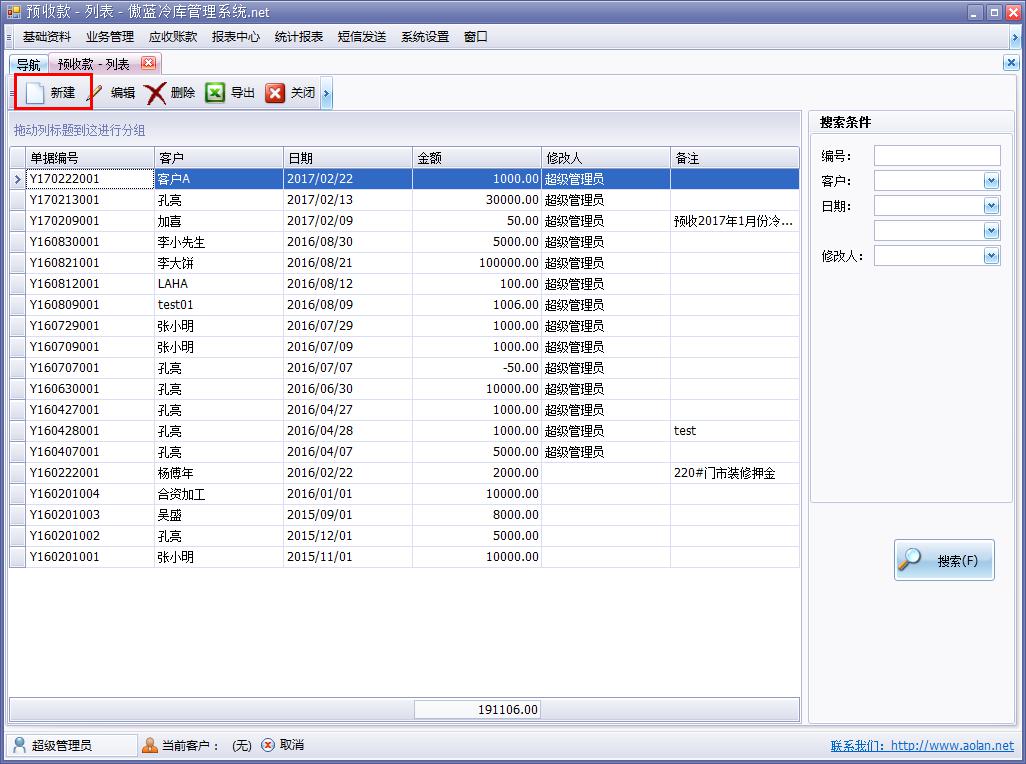
Task: Open the 日期 dropdown in search panel
Action: [990, 205]
